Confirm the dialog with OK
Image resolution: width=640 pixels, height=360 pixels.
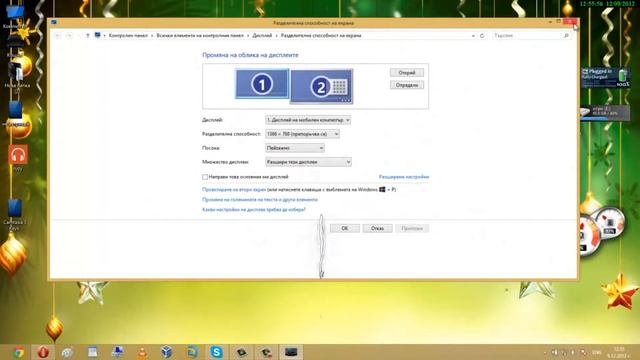tap(344, 228)
